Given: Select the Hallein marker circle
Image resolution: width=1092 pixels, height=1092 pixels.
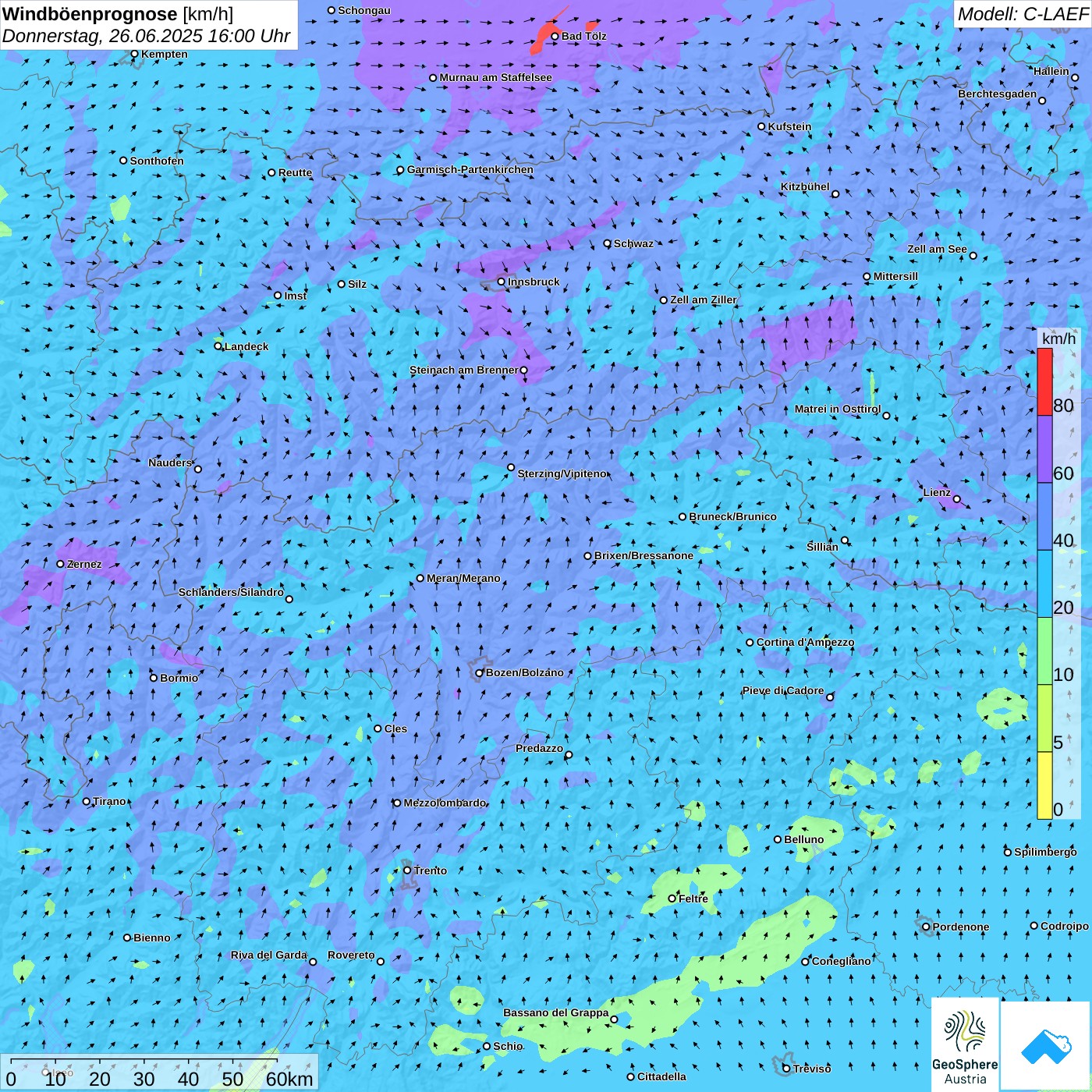Looking at the screenshot, I should 1075,77.
